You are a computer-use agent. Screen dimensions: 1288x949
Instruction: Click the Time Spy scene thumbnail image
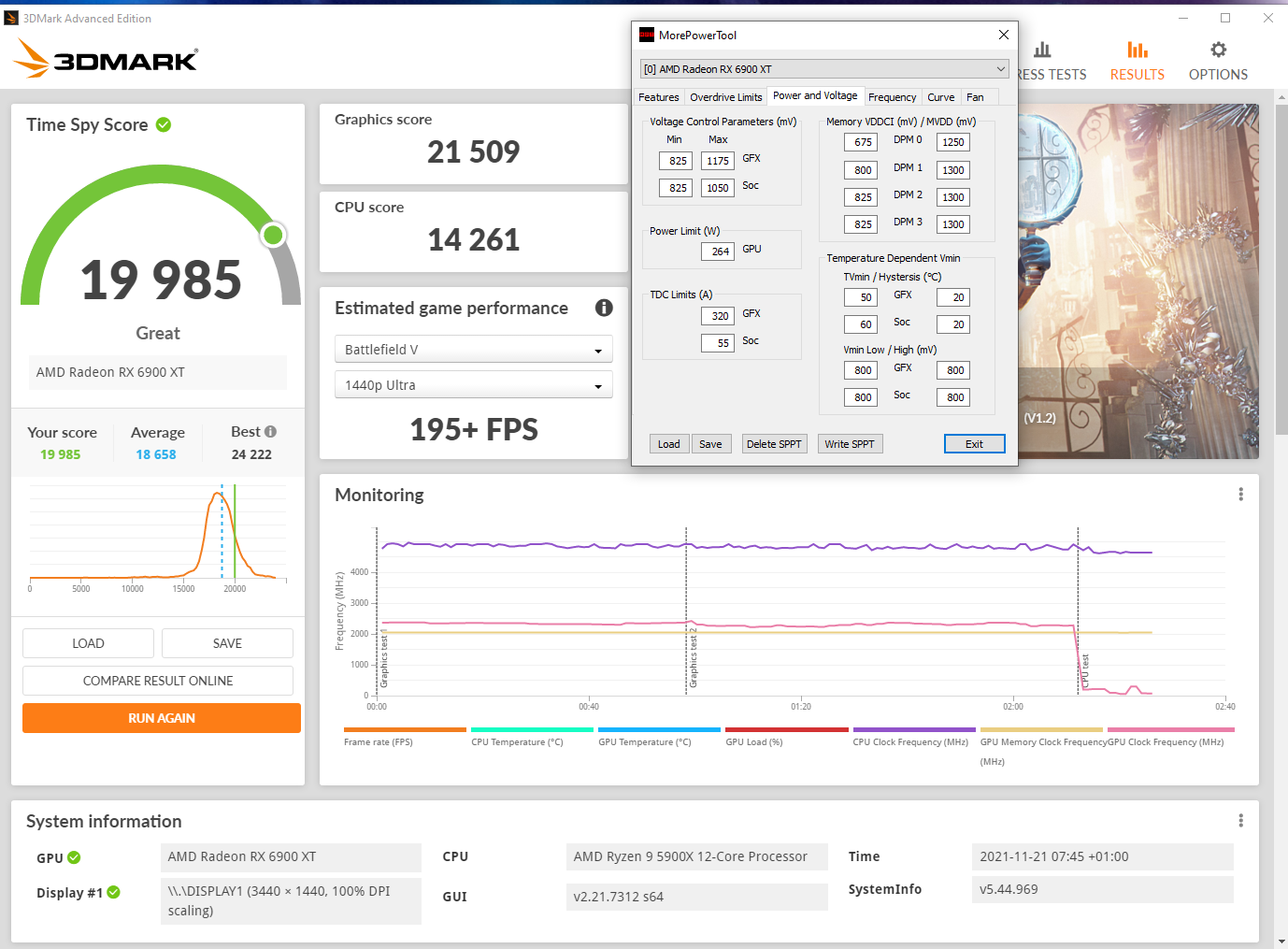click(x=1138, y=280)
